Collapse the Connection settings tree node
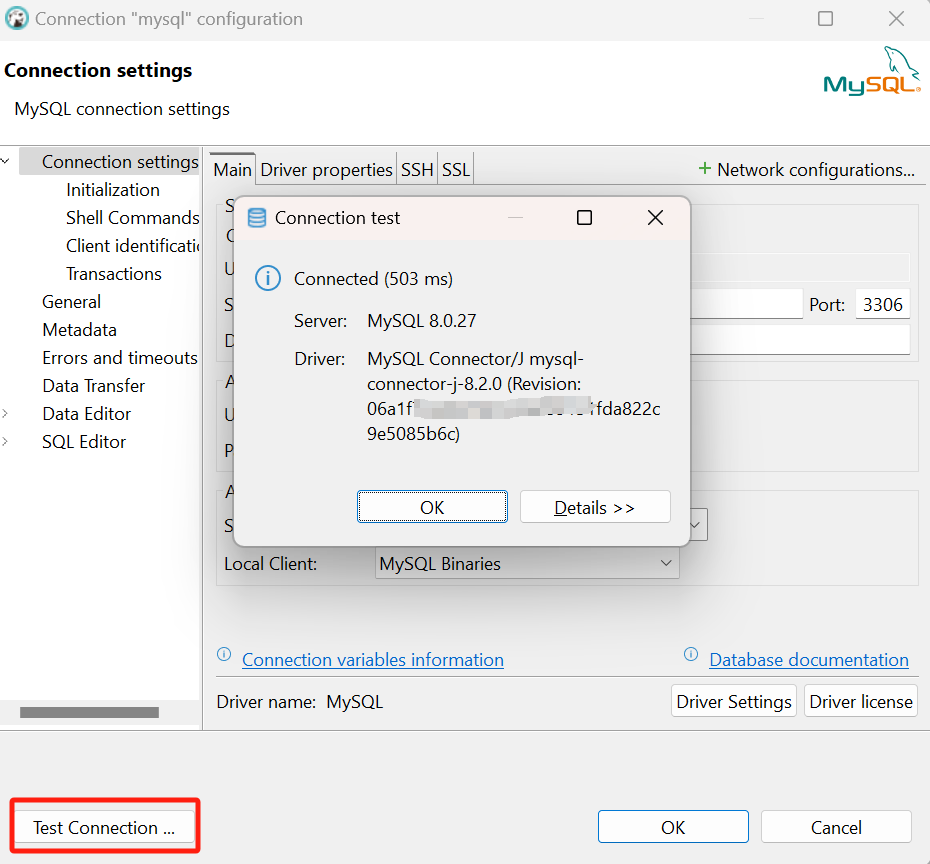This screenshot has width=930, height=864. (x=5, y=161)
